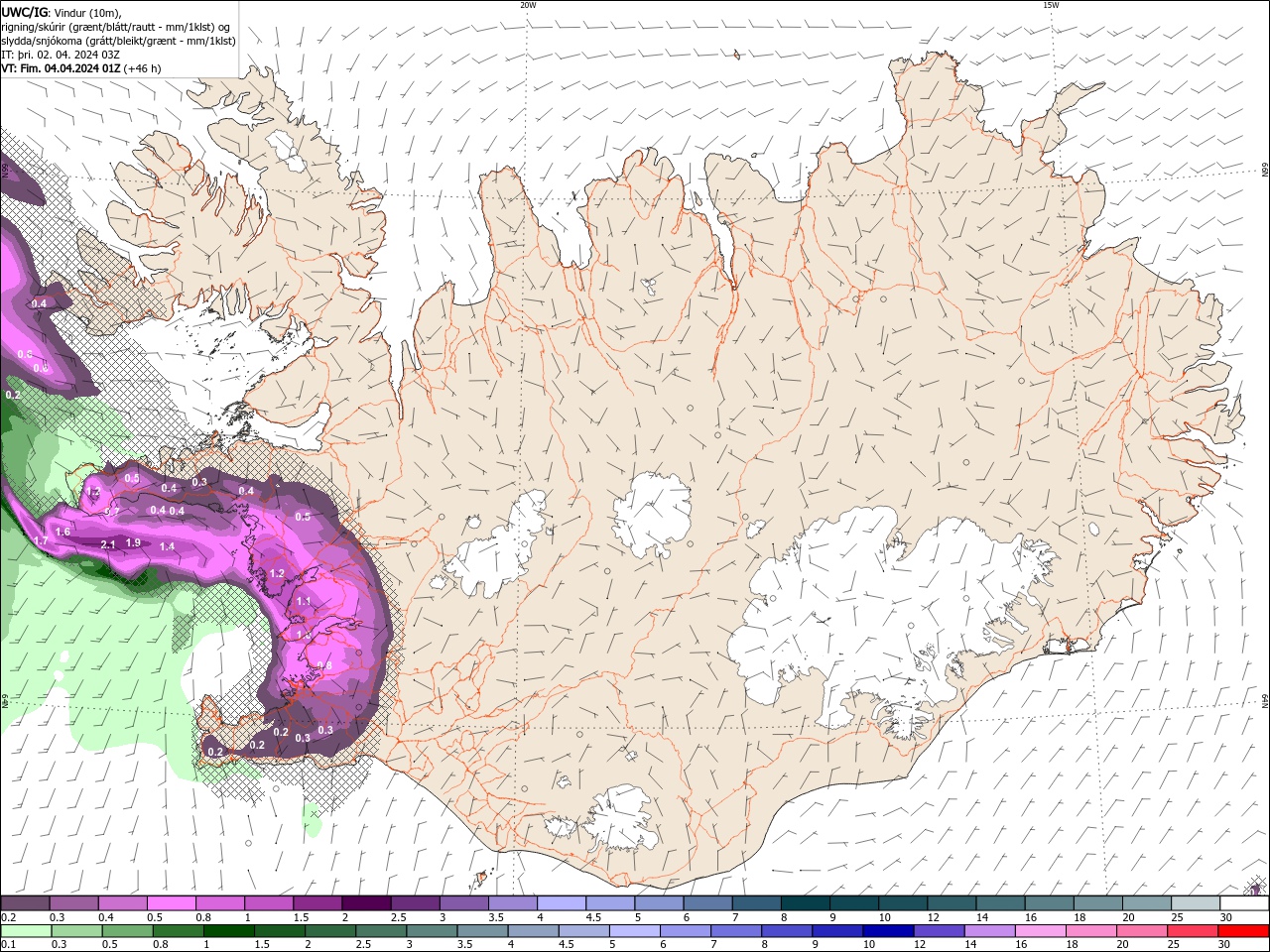Pick the 0.8 swatch in snow legend row
The height and width of the screenshot is (952, 1270).
tap(219, 903)
